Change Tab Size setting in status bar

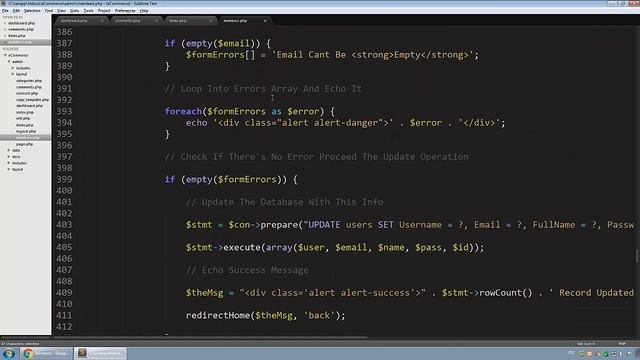(x=586, y=344)
